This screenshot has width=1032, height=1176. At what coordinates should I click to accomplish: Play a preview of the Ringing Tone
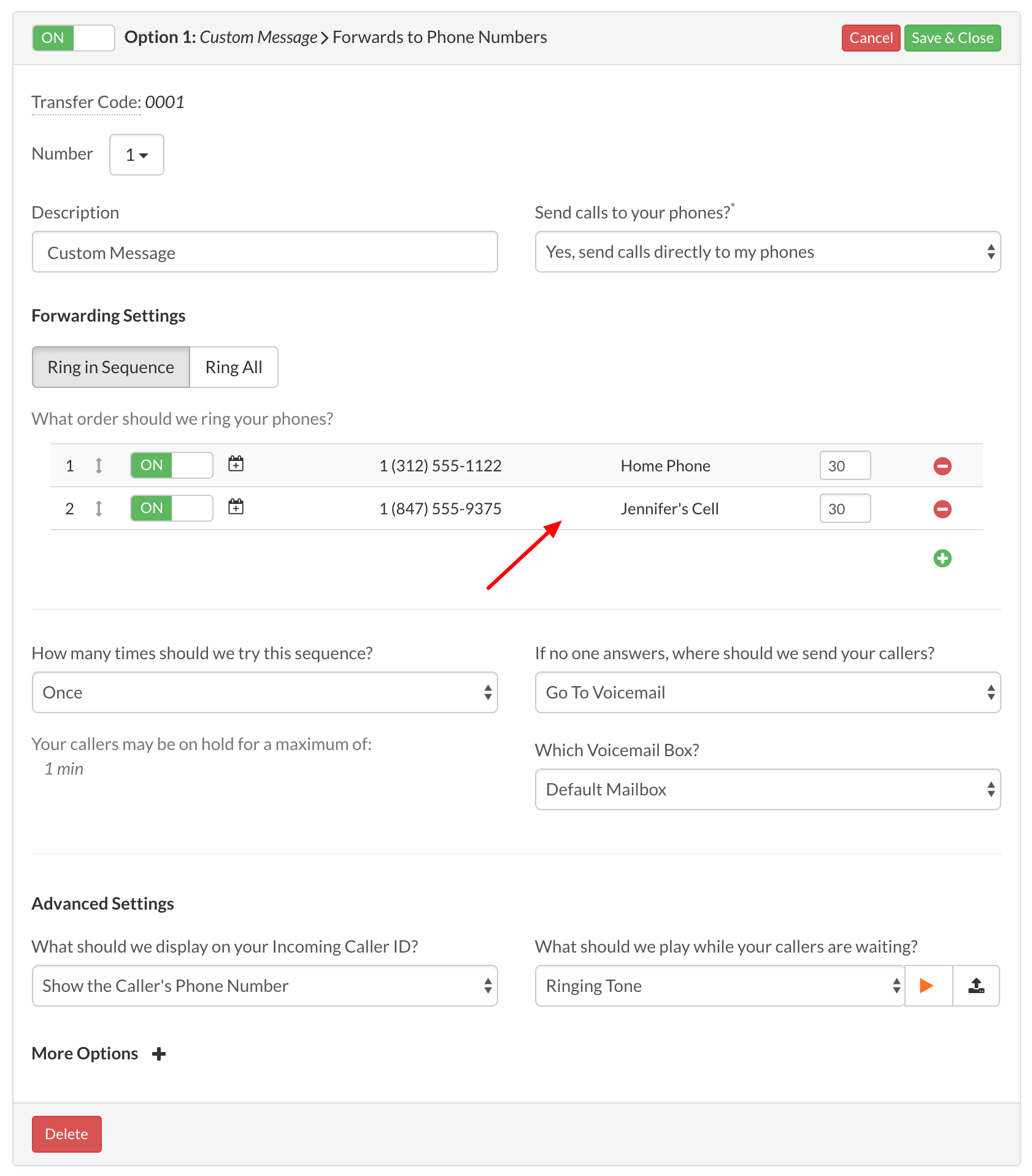click(x=926, y=986)
